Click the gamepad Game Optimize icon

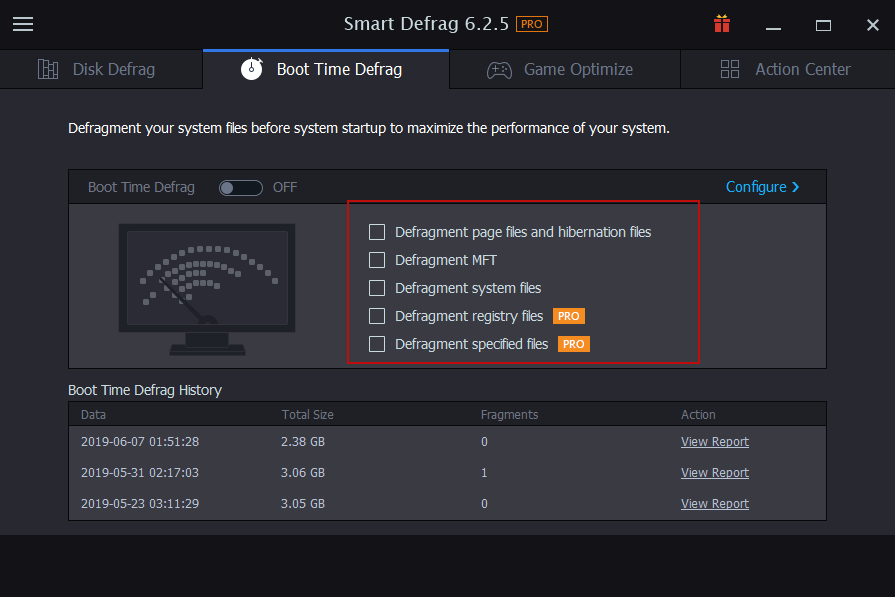pyautogui.click(x=499, y=70)
